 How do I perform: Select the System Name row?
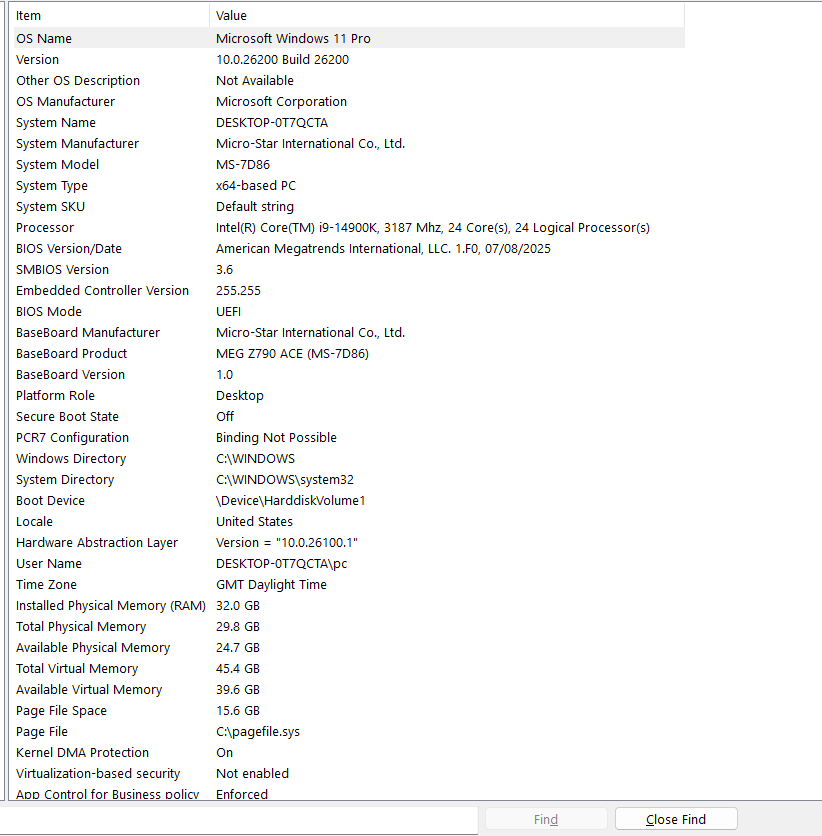pyautogui.click(x=349, y=123)
